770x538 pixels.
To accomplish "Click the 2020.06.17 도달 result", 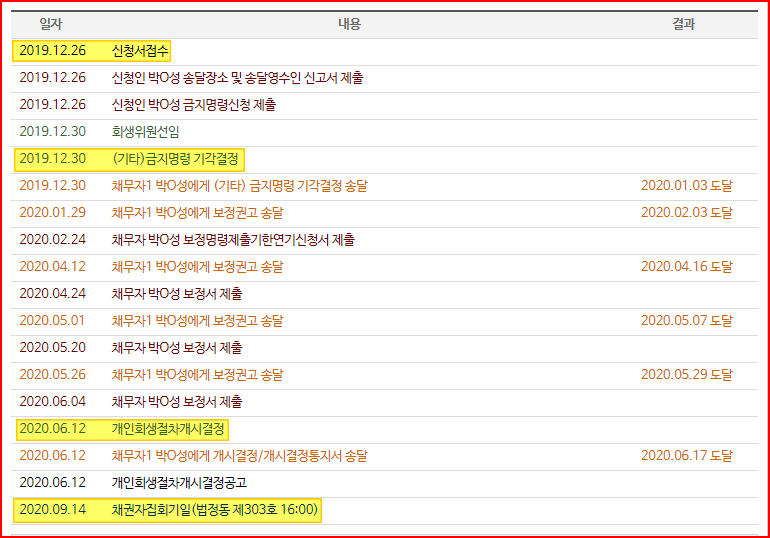I will (687, 456).
